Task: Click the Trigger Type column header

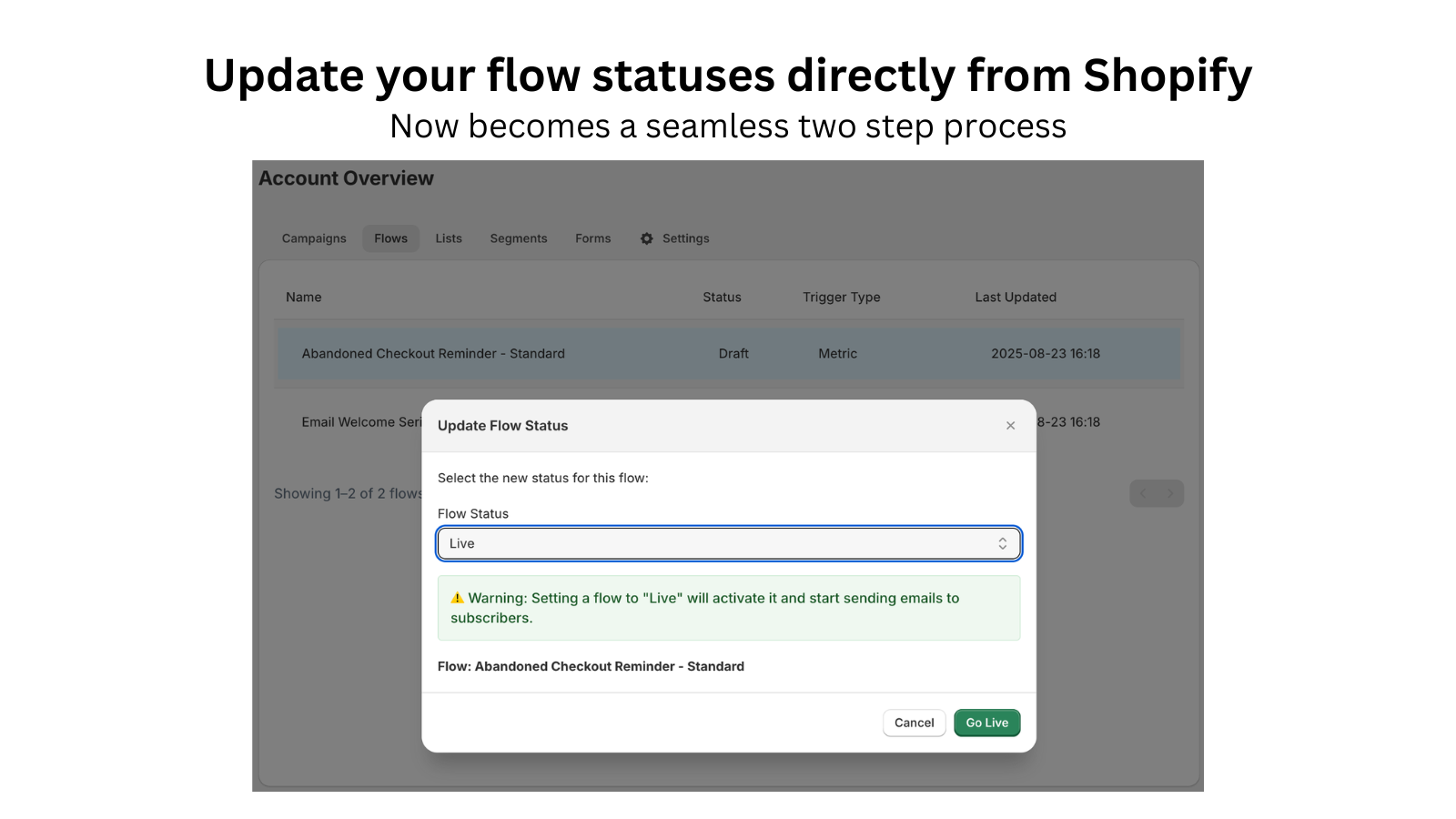Action: click(841, 298)
